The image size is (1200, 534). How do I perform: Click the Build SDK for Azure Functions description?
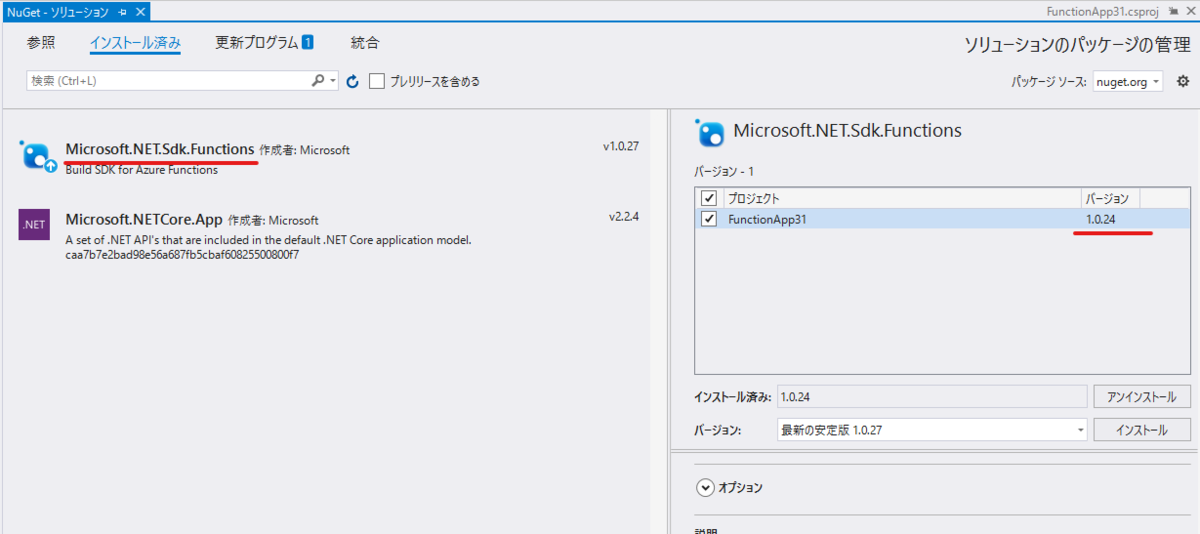tap(141, 170)
